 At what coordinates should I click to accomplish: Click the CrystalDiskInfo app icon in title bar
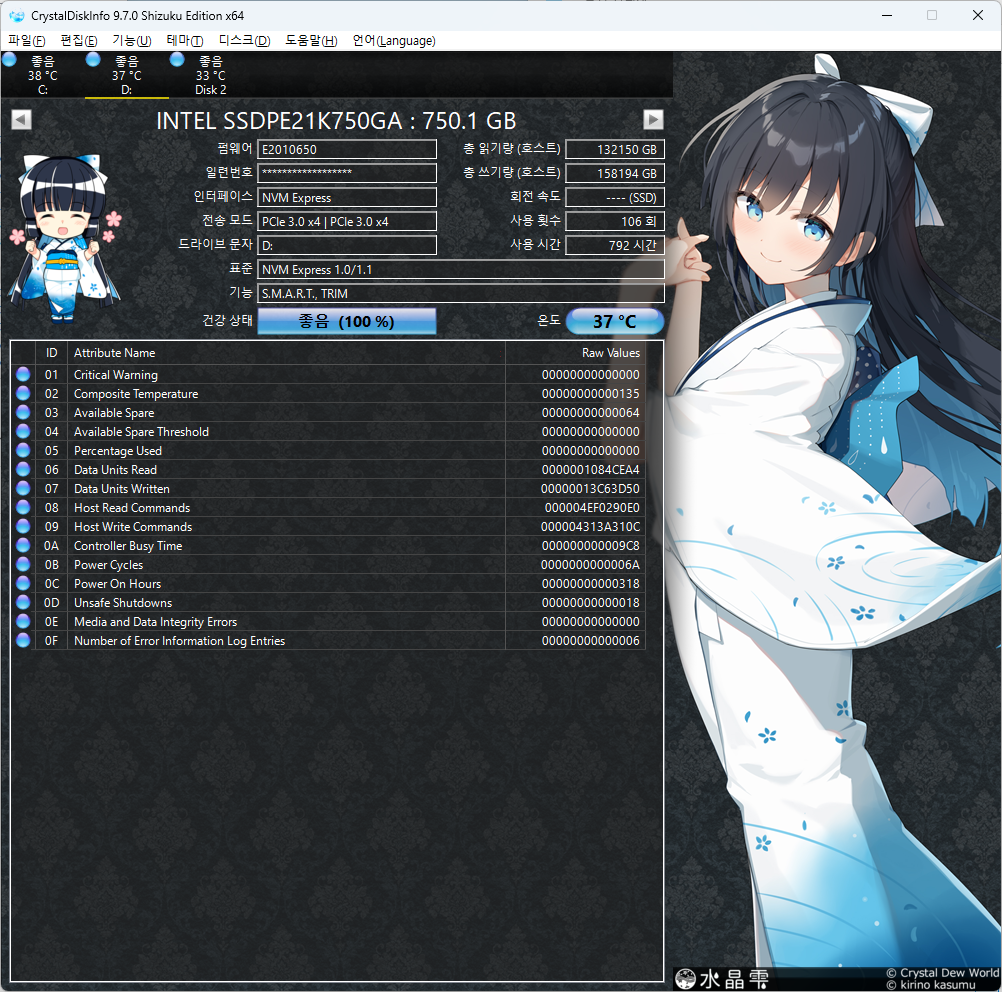click(x=15, y=16)
